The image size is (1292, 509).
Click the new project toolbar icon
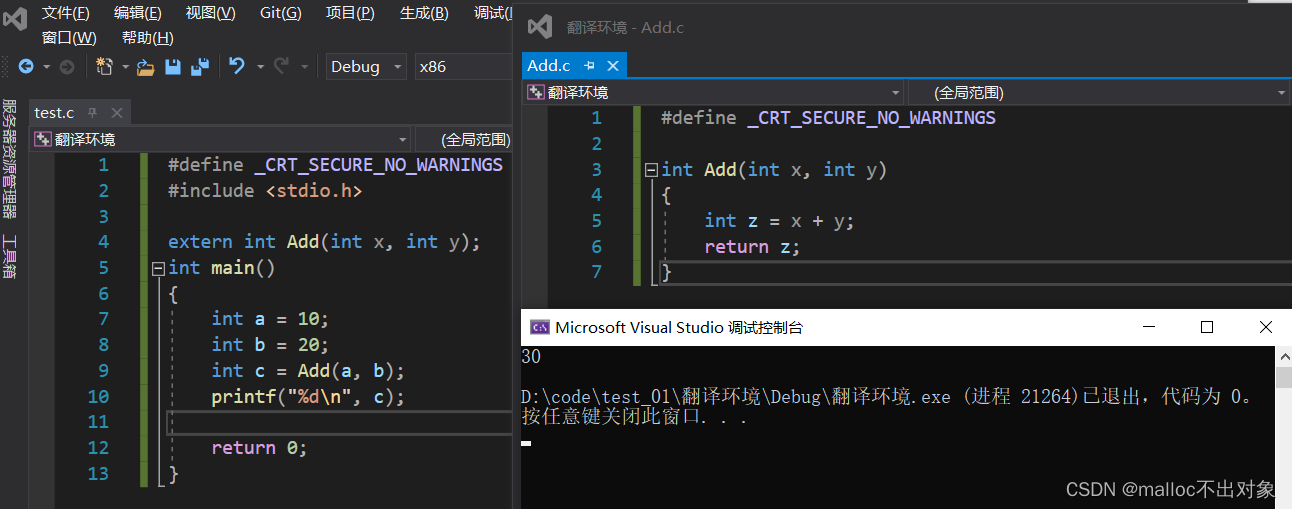coord(104,67)
